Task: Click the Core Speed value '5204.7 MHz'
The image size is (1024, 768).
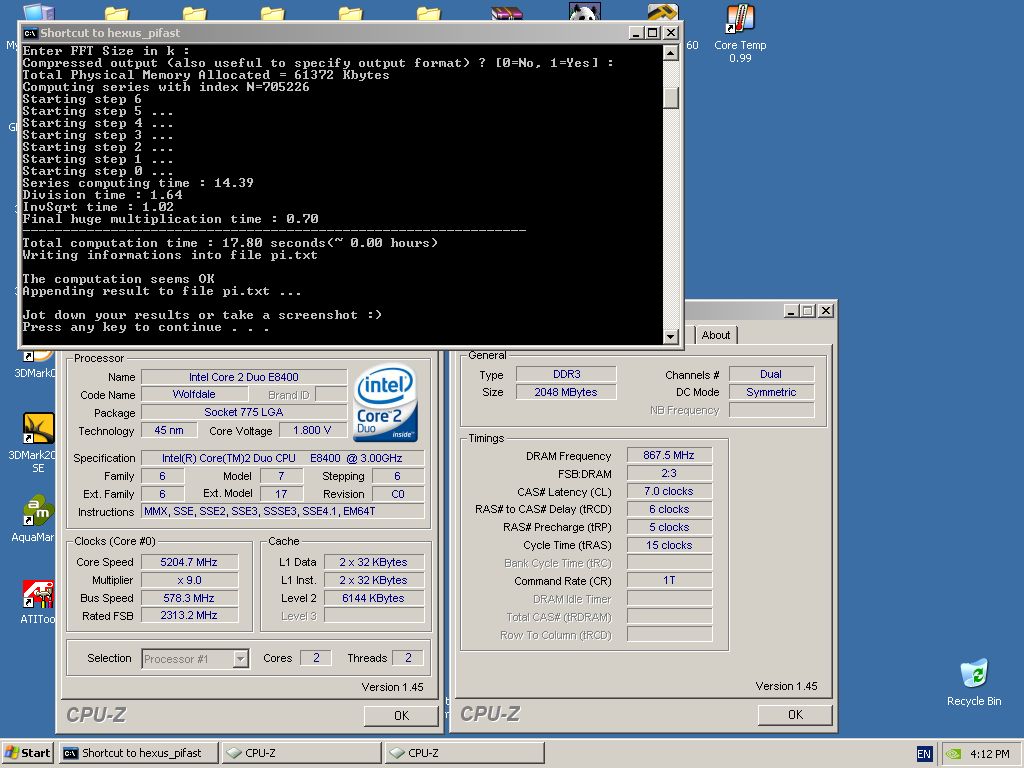Action: (189, 562)
